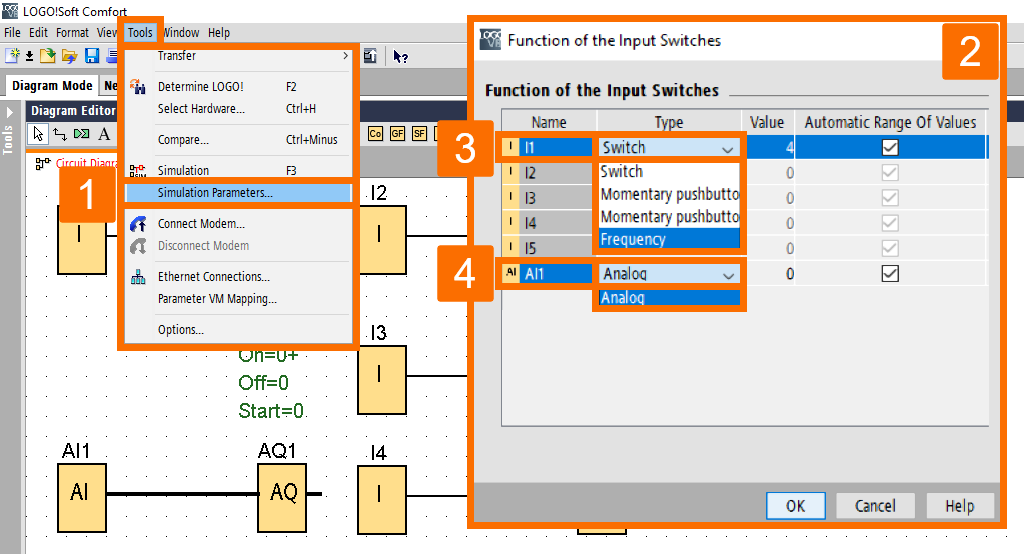
Task: Expand the collapsed Tools side panel
Action: click(x=9, y=112)
